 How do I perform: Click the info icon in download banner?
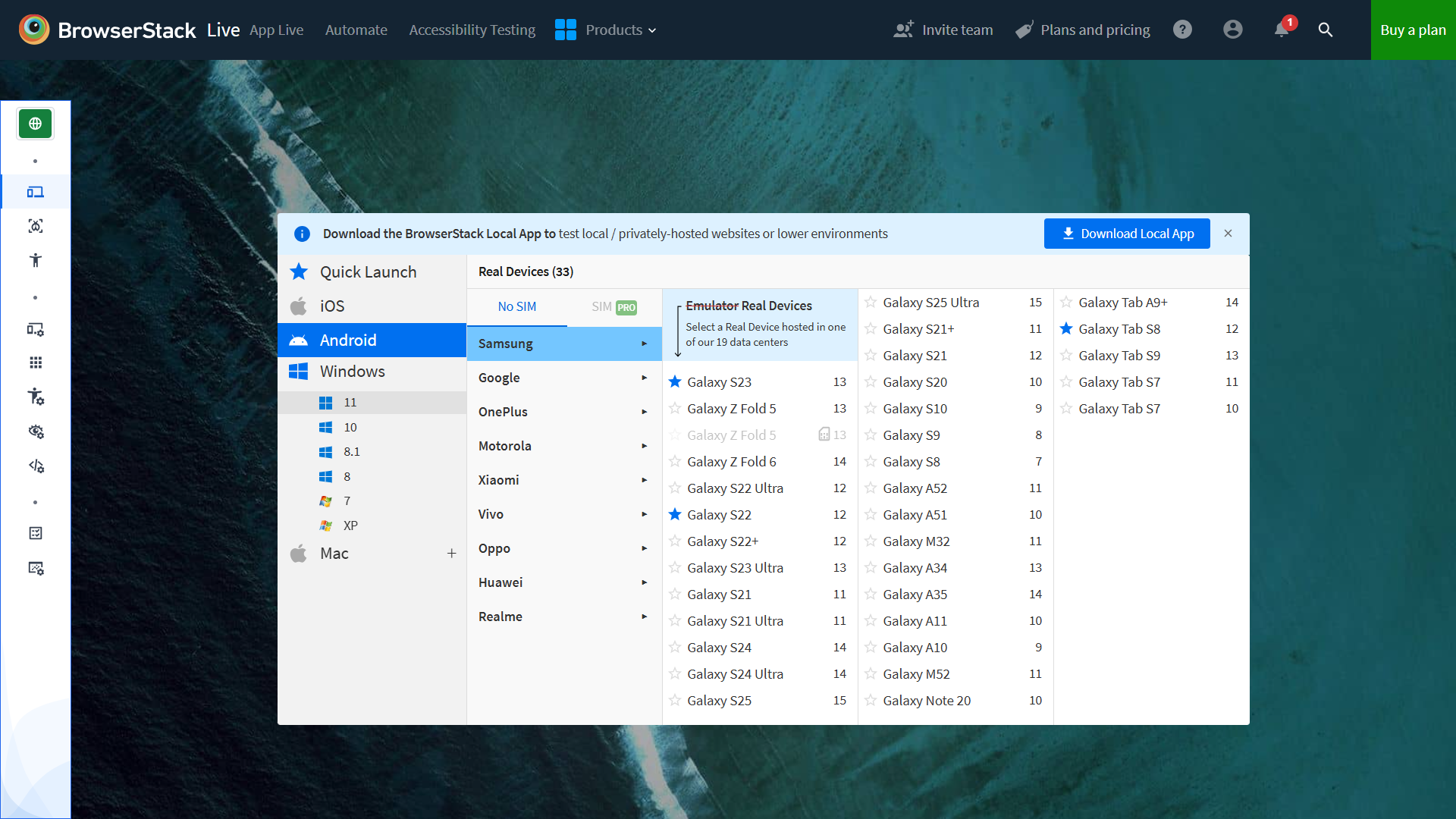click(302, 234)
